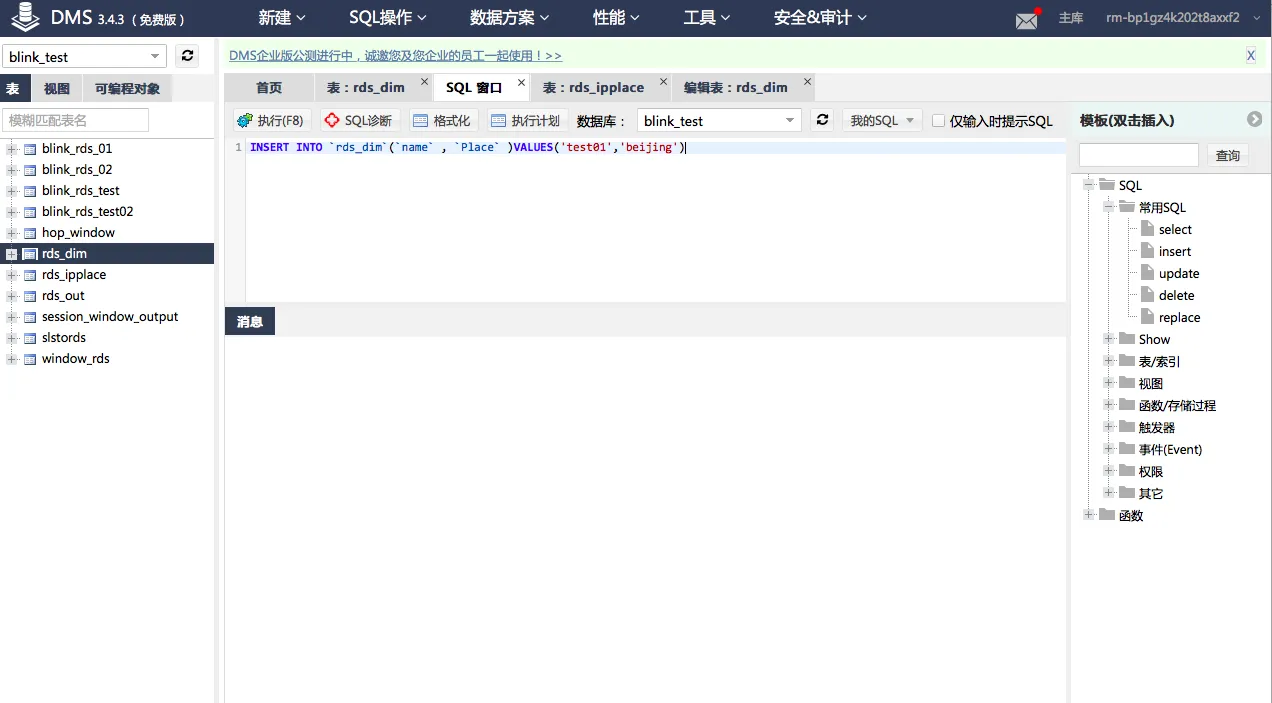Click the folder icon for 触发器
Screen dimensions: 1272x703
[1127, 427]
